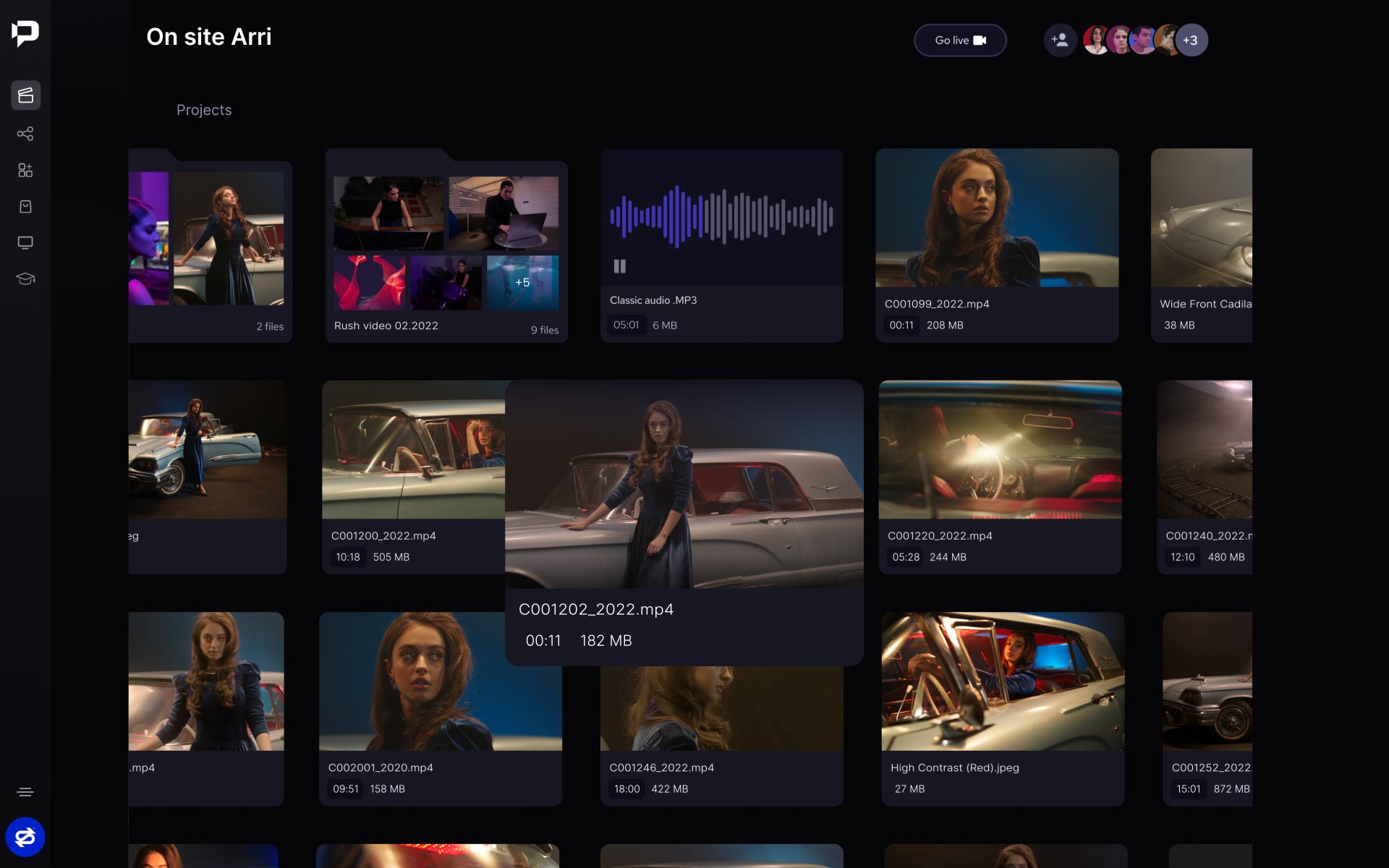The width and height of the screenshot is (1389, 868).
Task: Open the folder containing 2 files
Action: (211, 246)
